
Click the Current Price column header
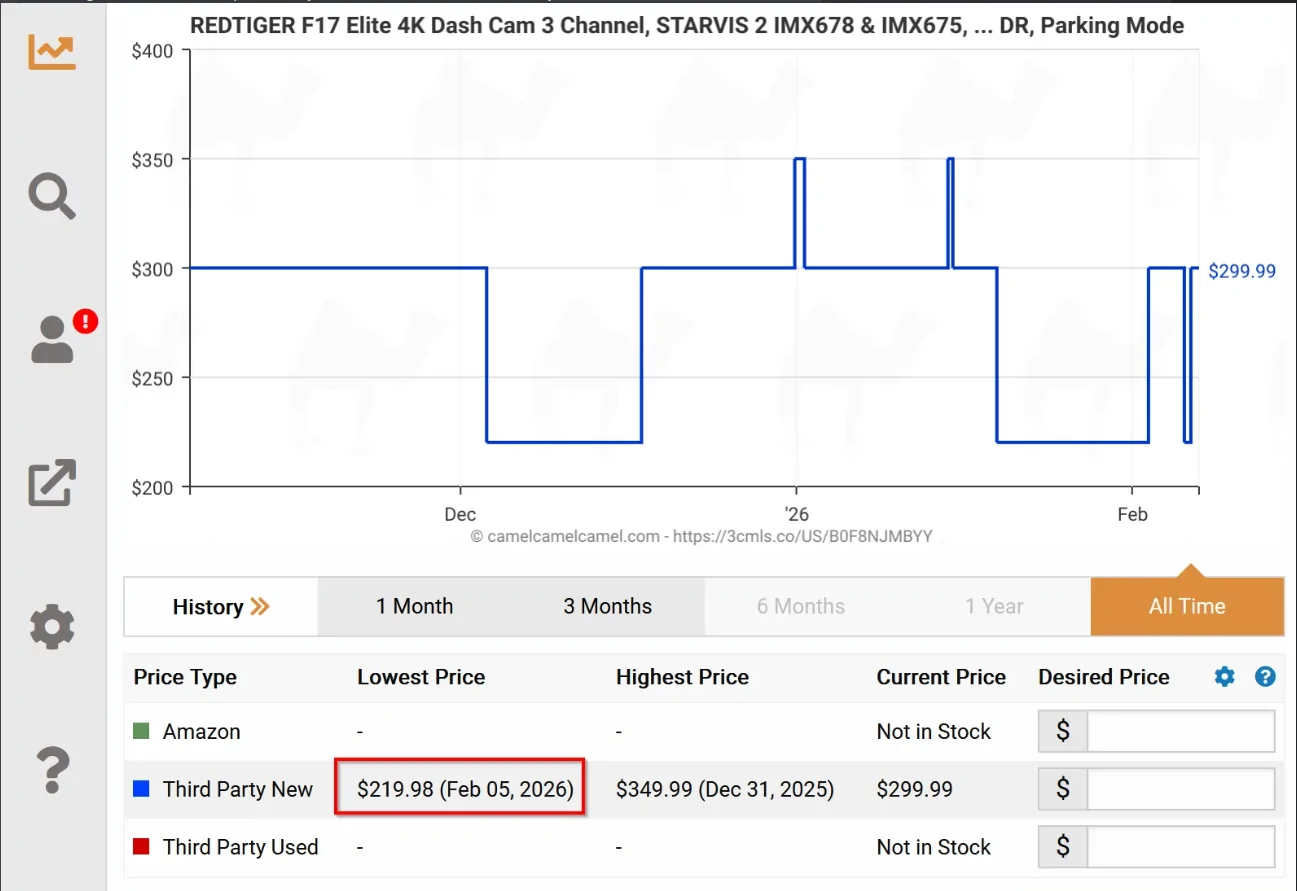click(941, 677)
